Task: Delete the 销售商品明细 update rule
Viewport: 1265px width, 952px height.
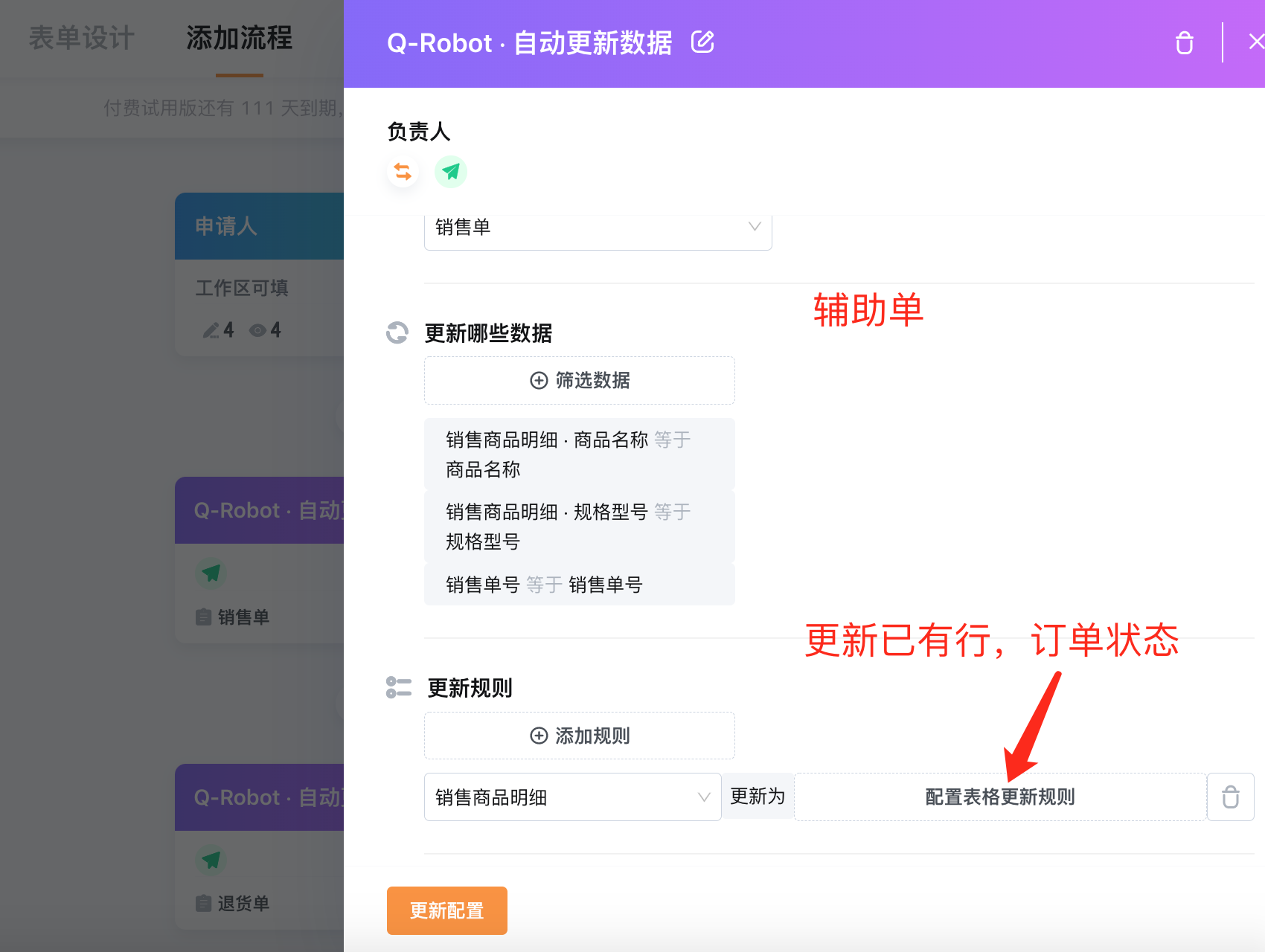Action: click(1231, 797)
